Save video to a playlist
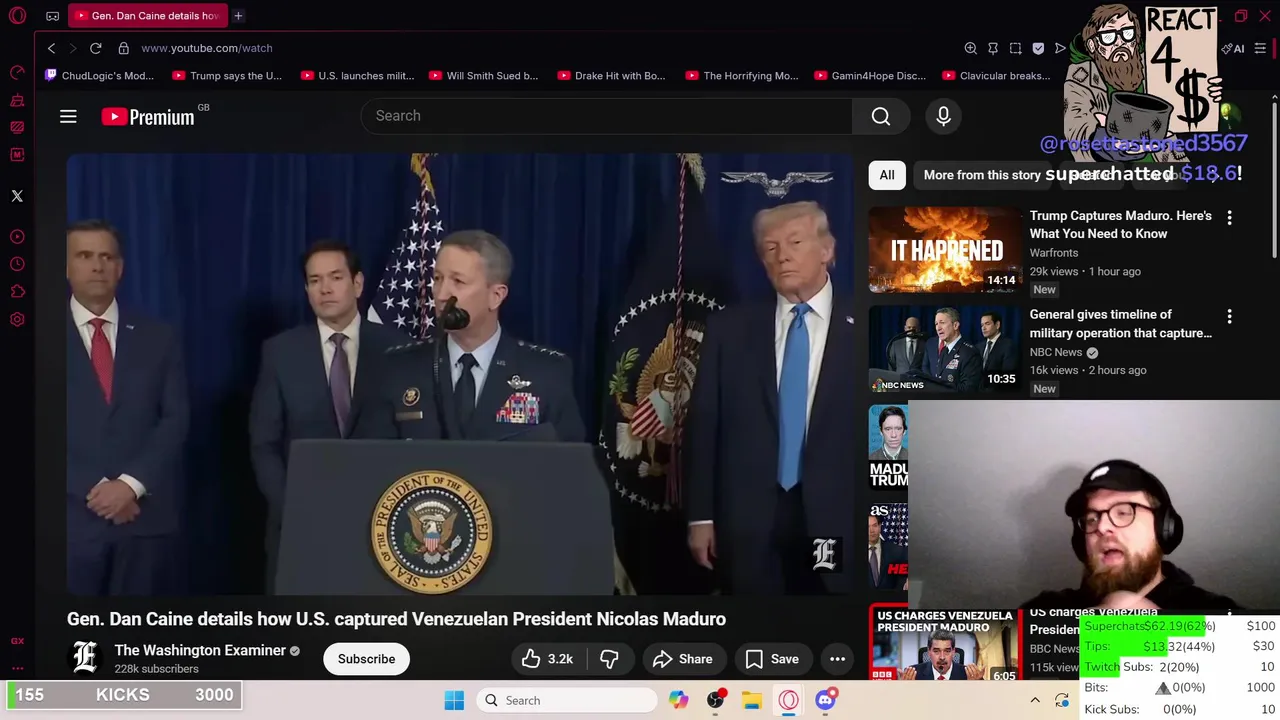 pos(772,659)
